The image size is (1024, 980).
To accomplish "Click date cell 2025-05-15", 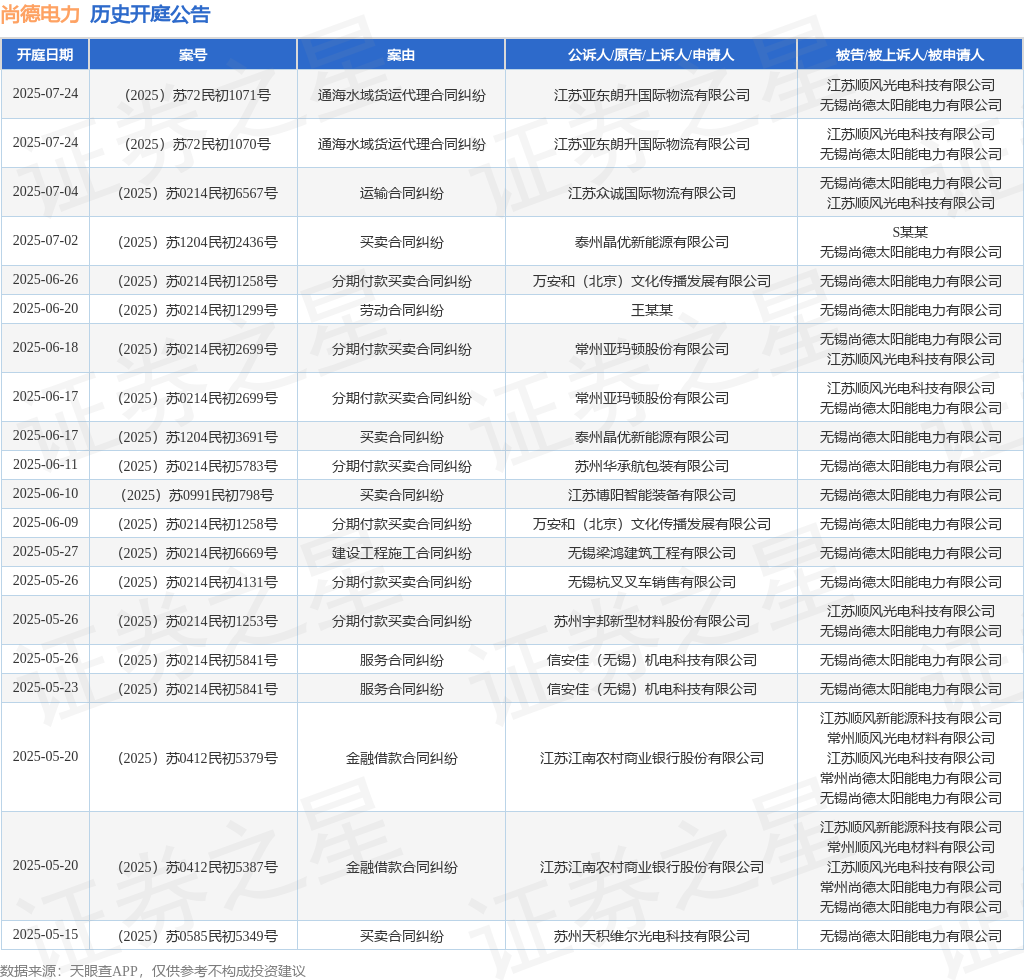I will coord(45,934).
